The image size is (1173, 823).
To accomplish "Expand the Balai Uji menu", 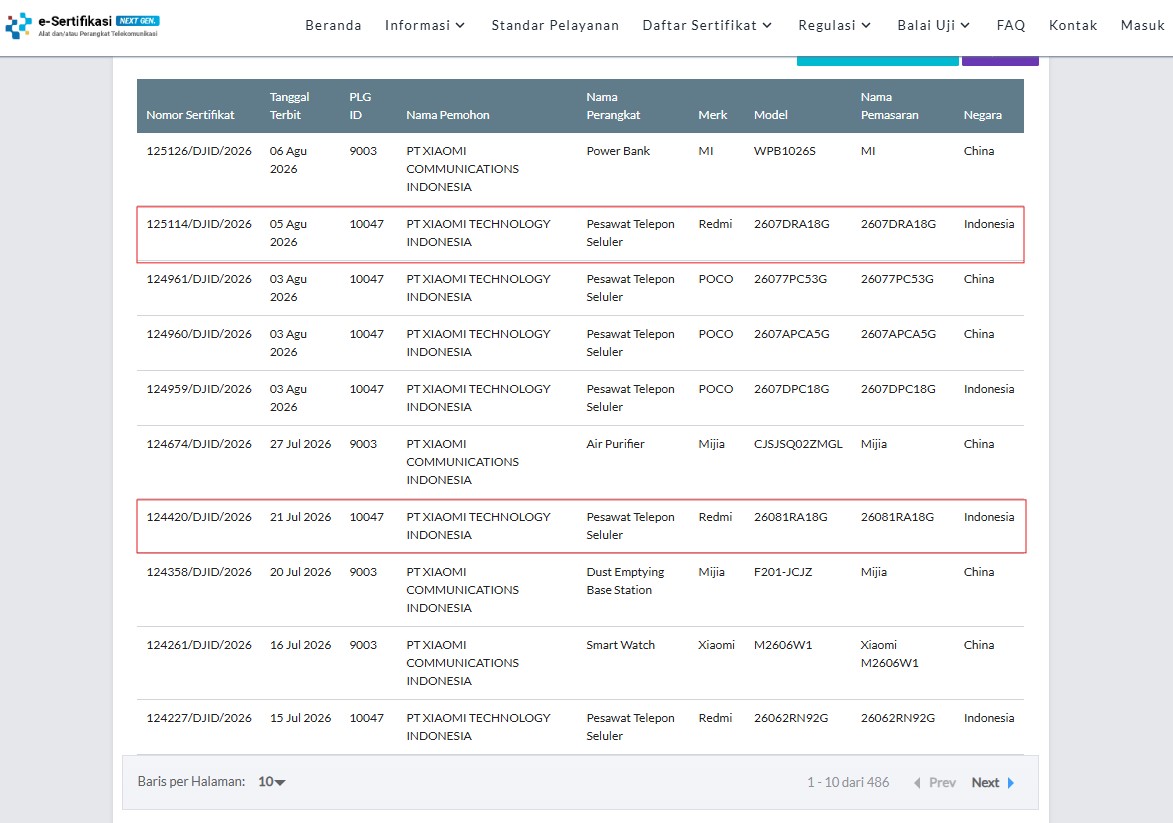I will click(934, 25).
